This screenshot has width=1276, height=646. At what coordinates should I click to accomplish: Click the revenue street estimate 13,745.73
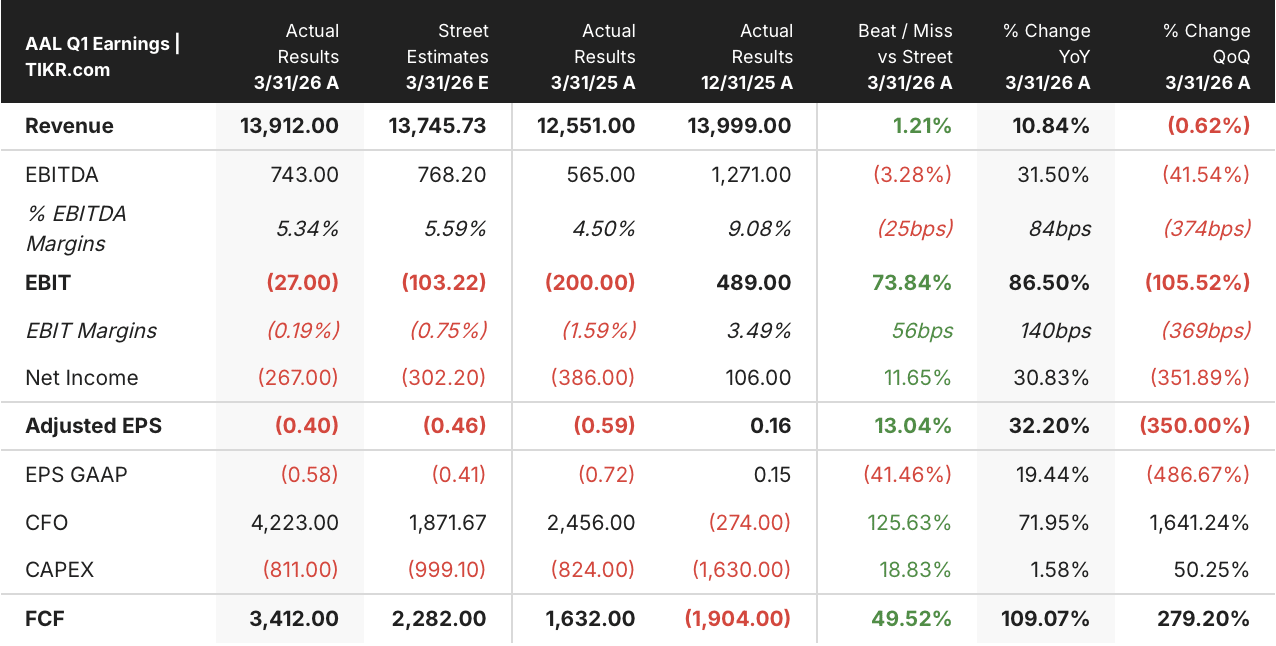pos(438,126)
